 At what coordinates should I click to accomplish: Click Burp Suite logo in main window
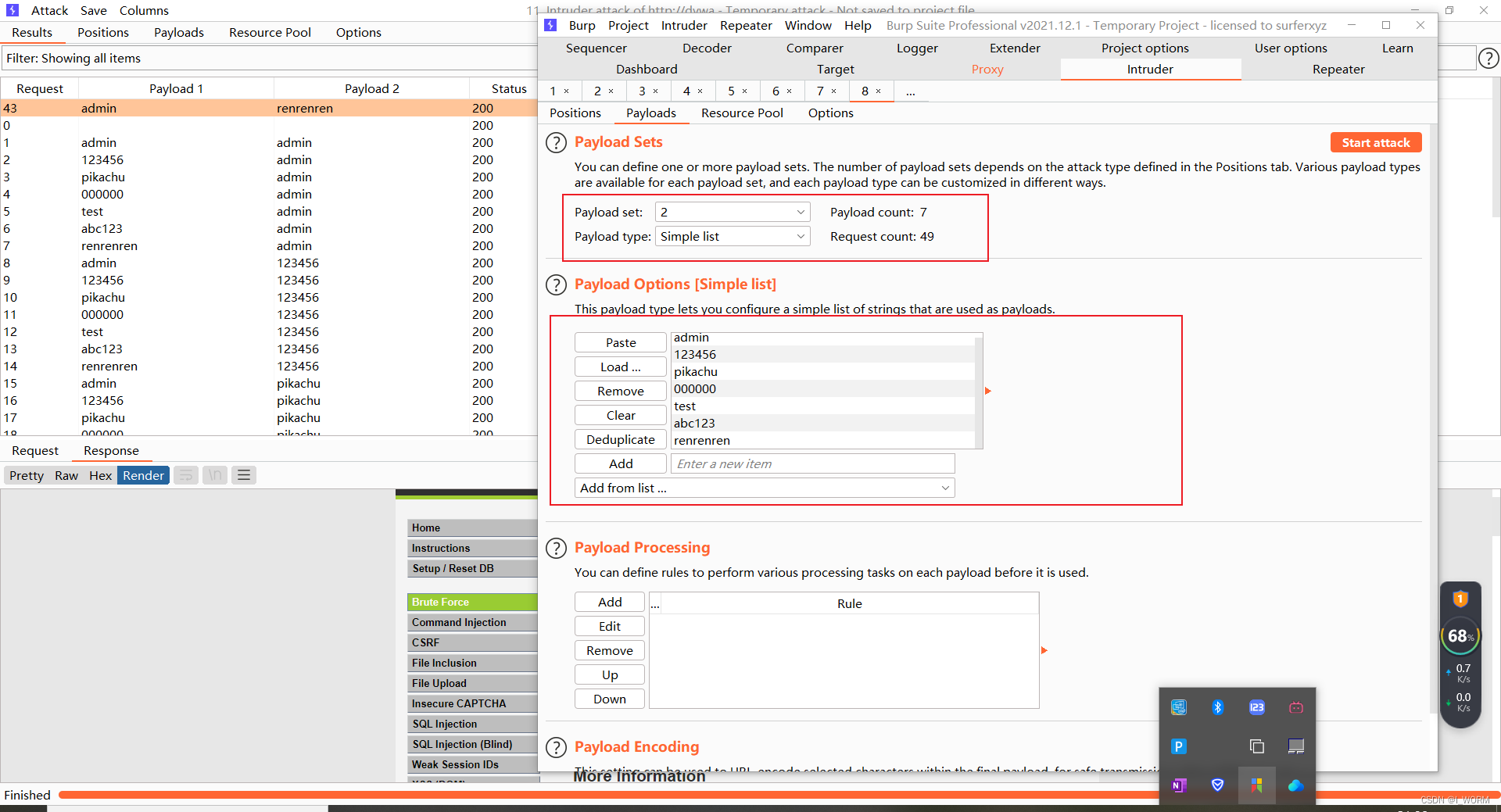click(x=550, y=25)
